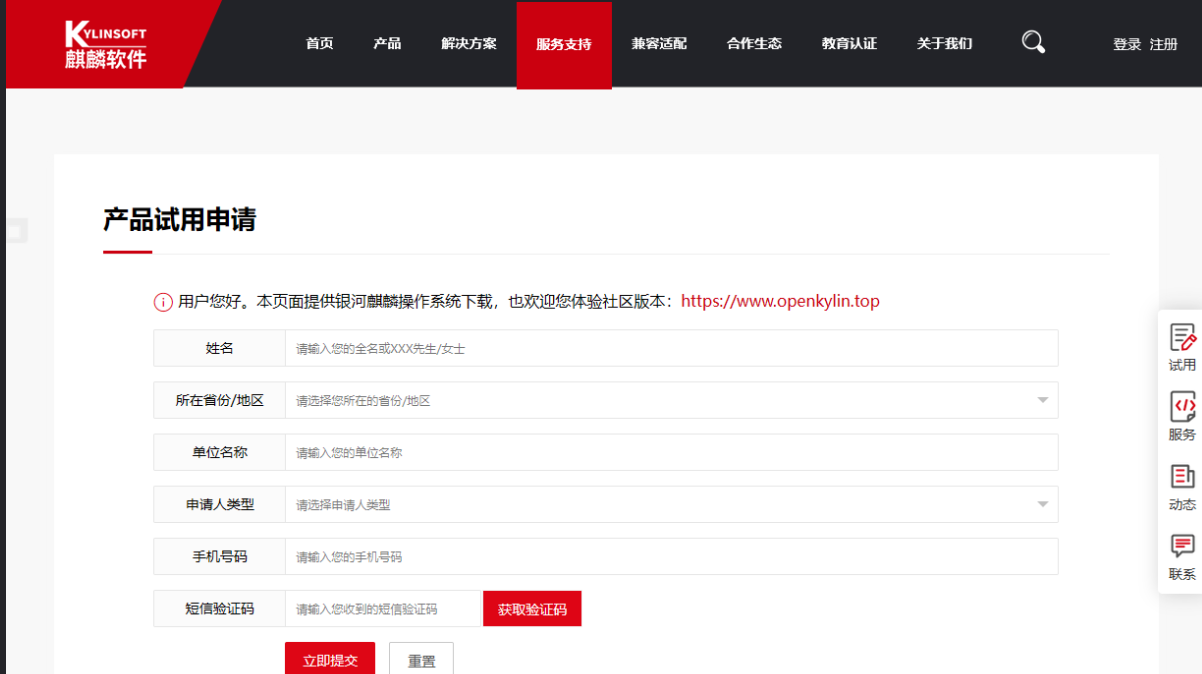Go to 兼容适配 in navigation
The width and height of the screenshot is (1202, 674).
click(659, 44)
